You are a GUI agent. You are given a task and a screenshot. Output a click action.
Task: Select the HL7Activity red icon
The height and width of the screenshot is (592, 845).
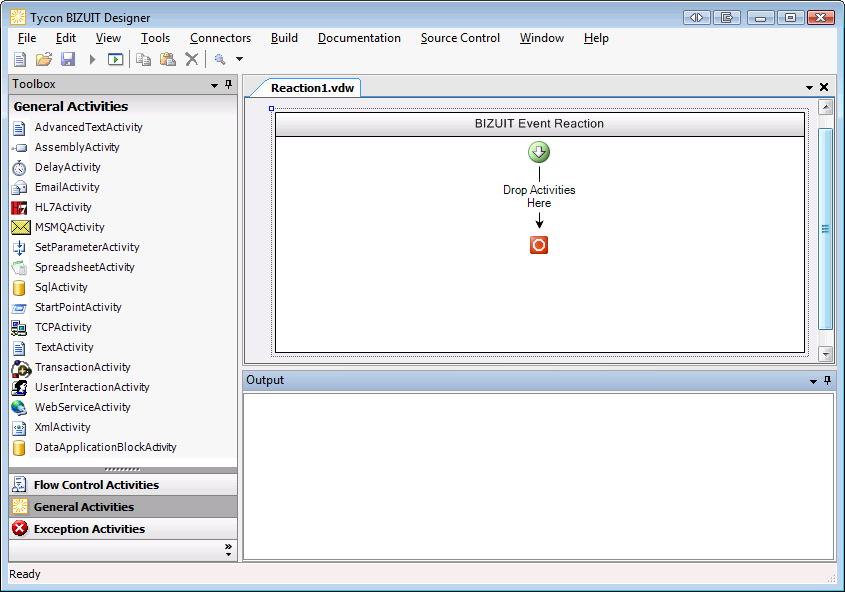tap(19, 207)
